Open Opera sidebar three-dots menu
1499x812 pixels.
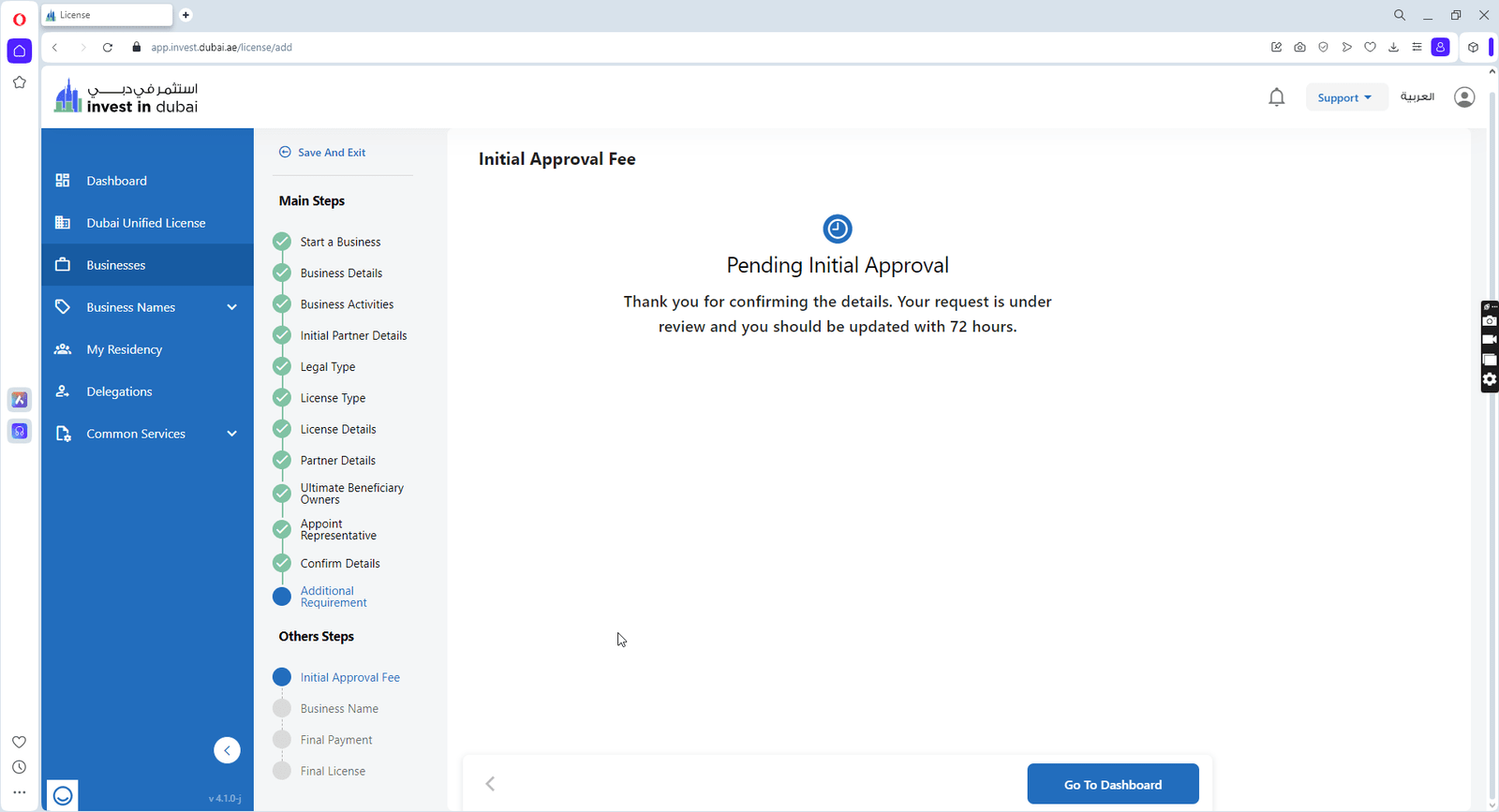coord(20,792)
